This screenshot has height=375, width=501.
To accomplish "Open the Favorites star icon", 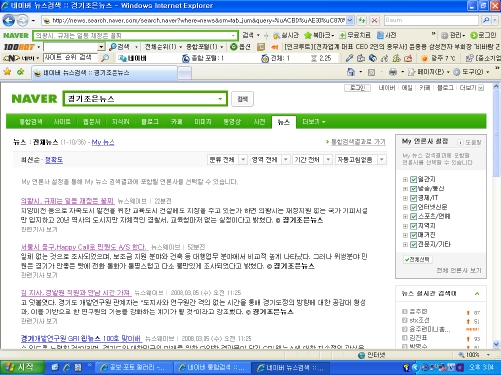I will click(x=7, y=72).
